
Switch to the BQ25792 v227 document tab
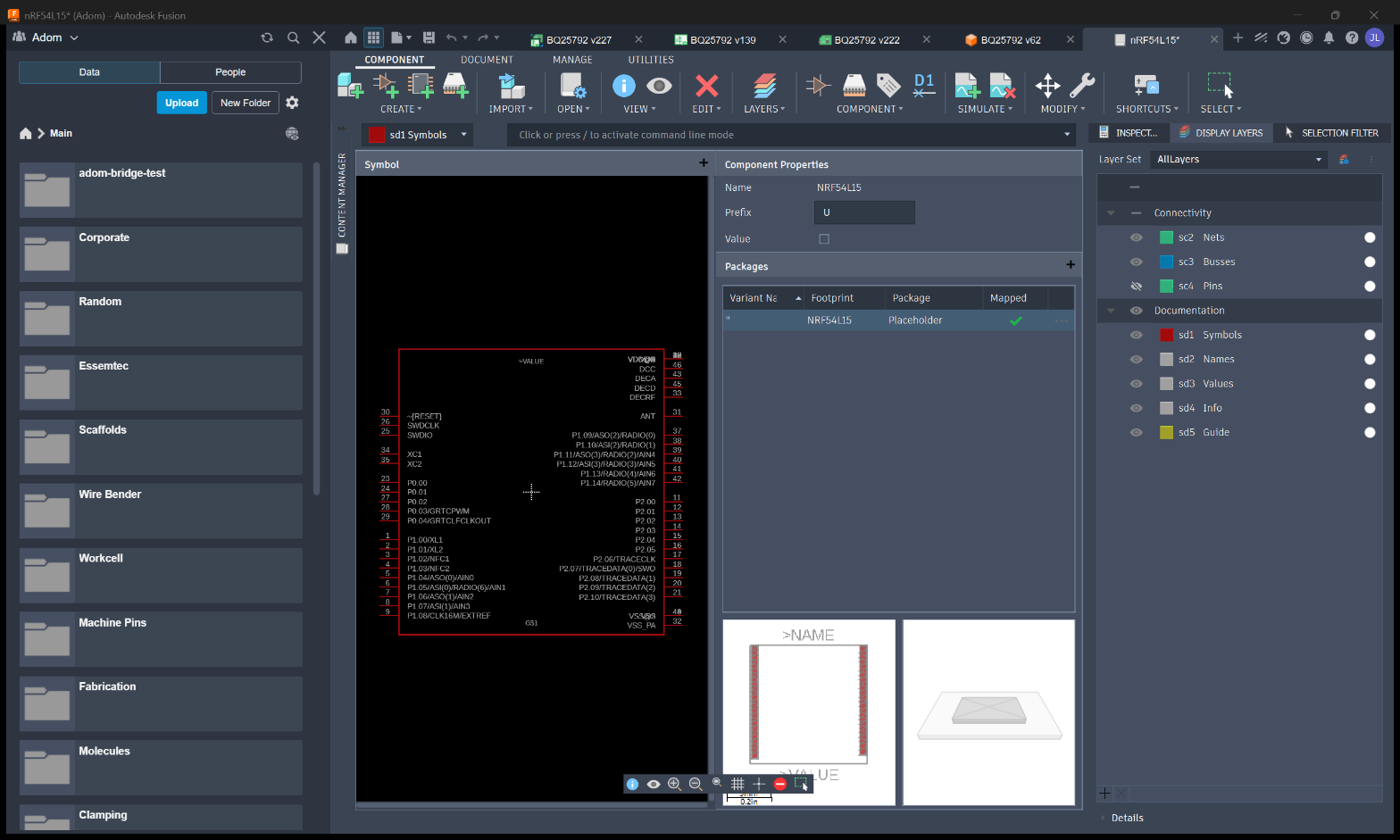(579, 40)
